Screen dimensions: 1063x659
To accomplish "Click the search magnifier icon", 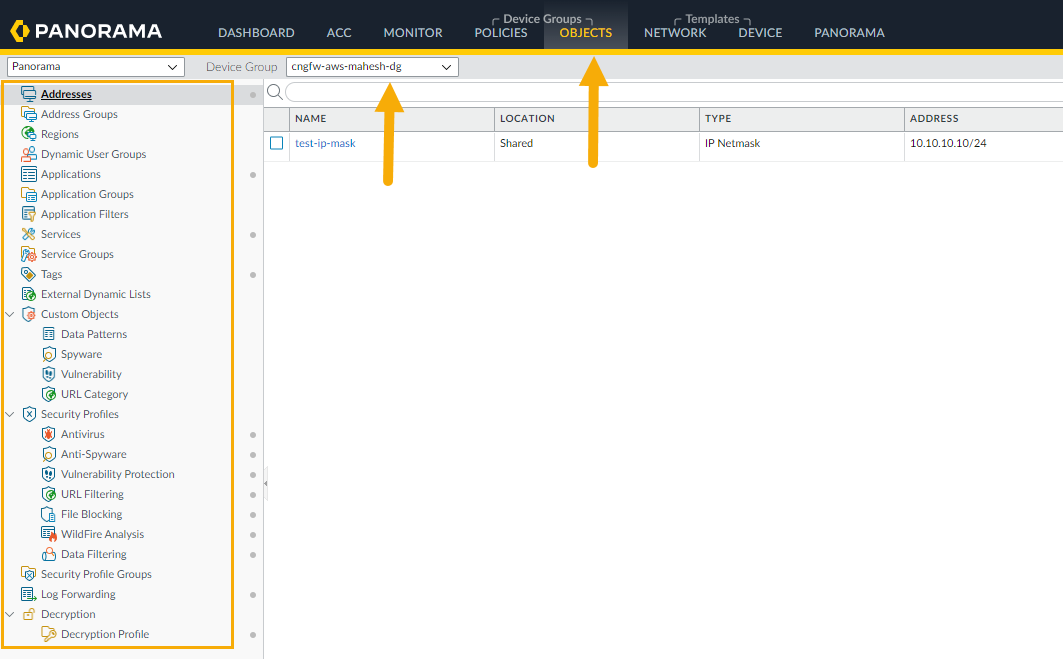I will 275,92.
